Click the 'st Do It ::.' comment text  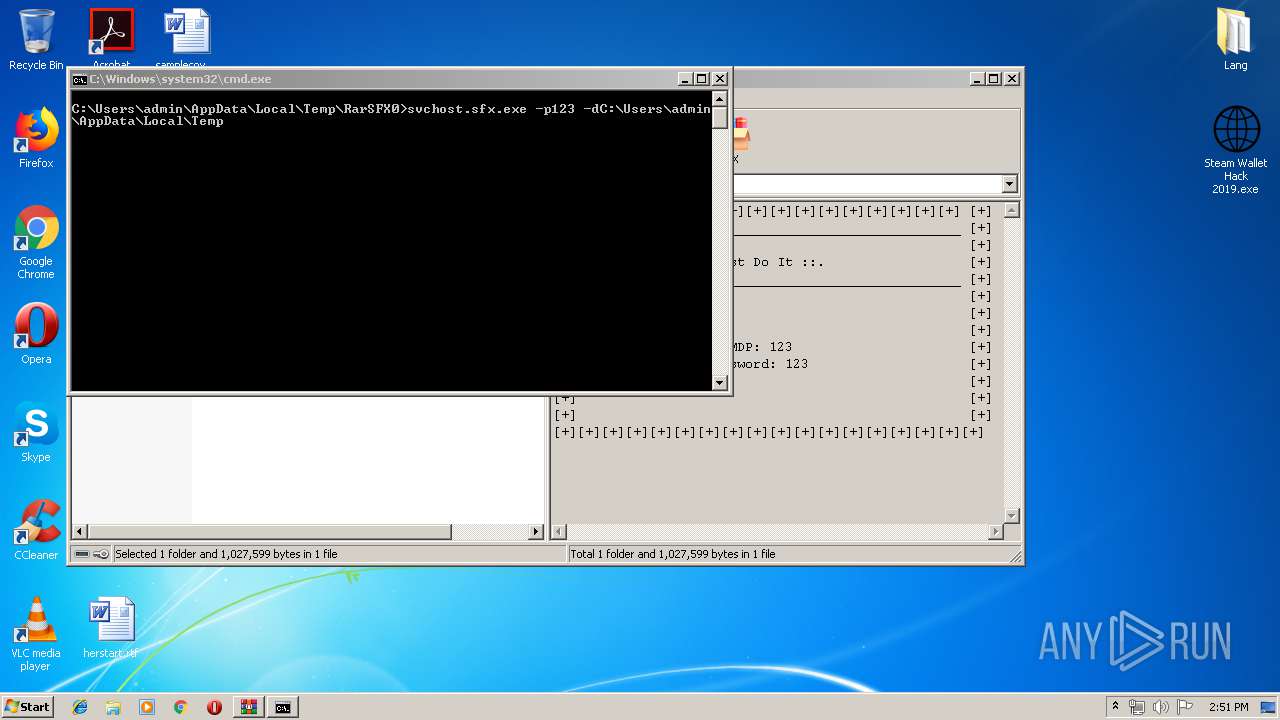[x=778, y=262]
